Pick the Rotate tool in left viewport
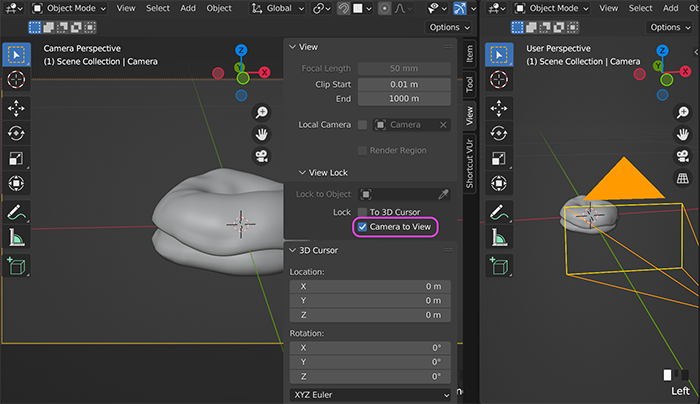 (x=17, y=133)
